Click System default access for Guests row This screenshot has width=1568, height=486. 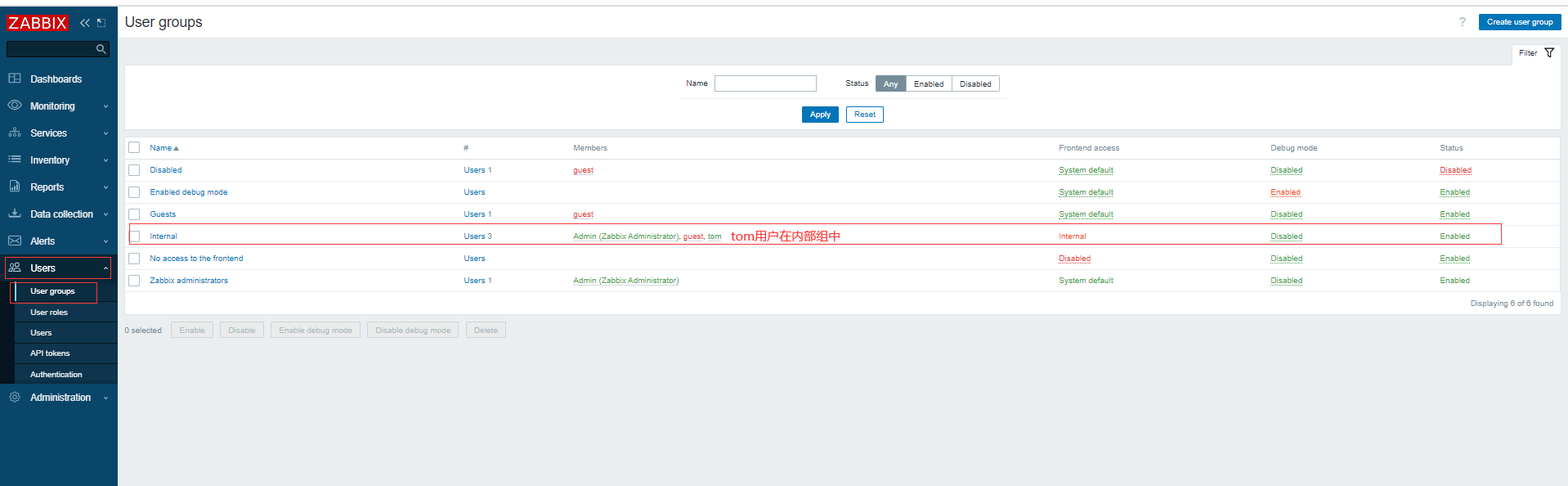(x=1086, y=214)
